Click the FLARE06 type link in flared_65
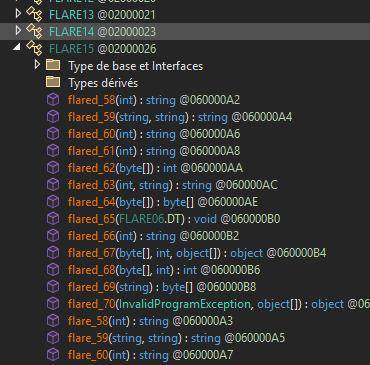Screen dimensions: 370x365 click(142, 219)
